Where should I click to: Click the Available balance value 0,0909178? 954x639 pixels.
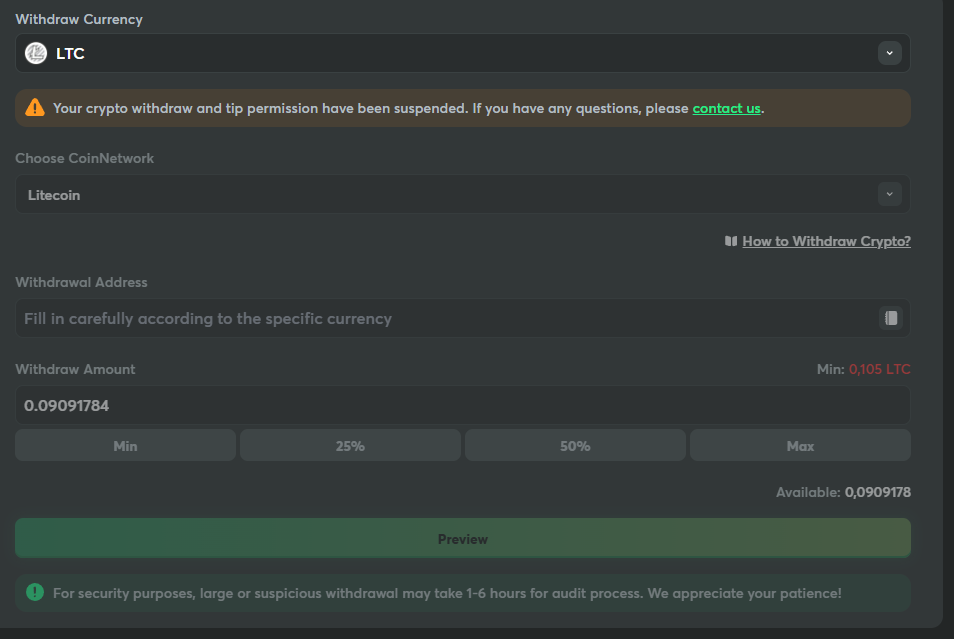tap(877, 492)
